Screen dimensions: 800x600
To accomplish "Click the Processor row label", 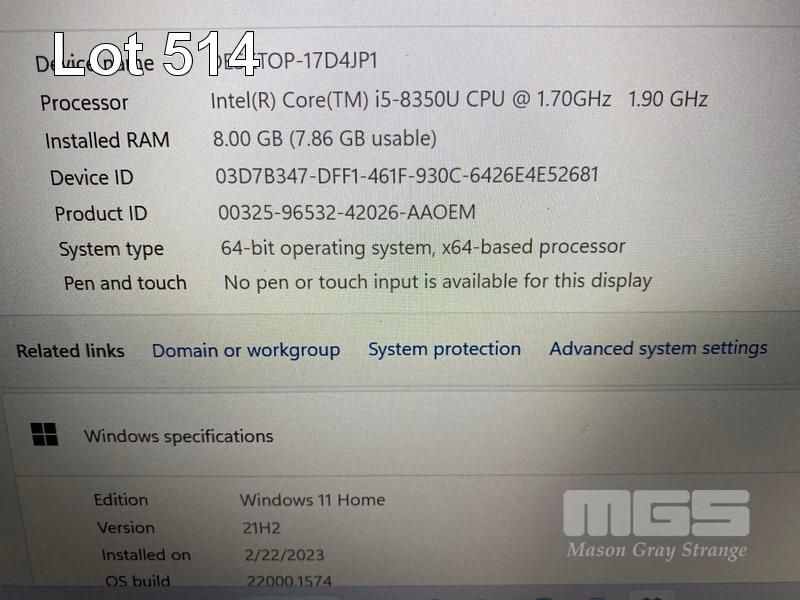I will pyautogui.click(x=84, y=103).
